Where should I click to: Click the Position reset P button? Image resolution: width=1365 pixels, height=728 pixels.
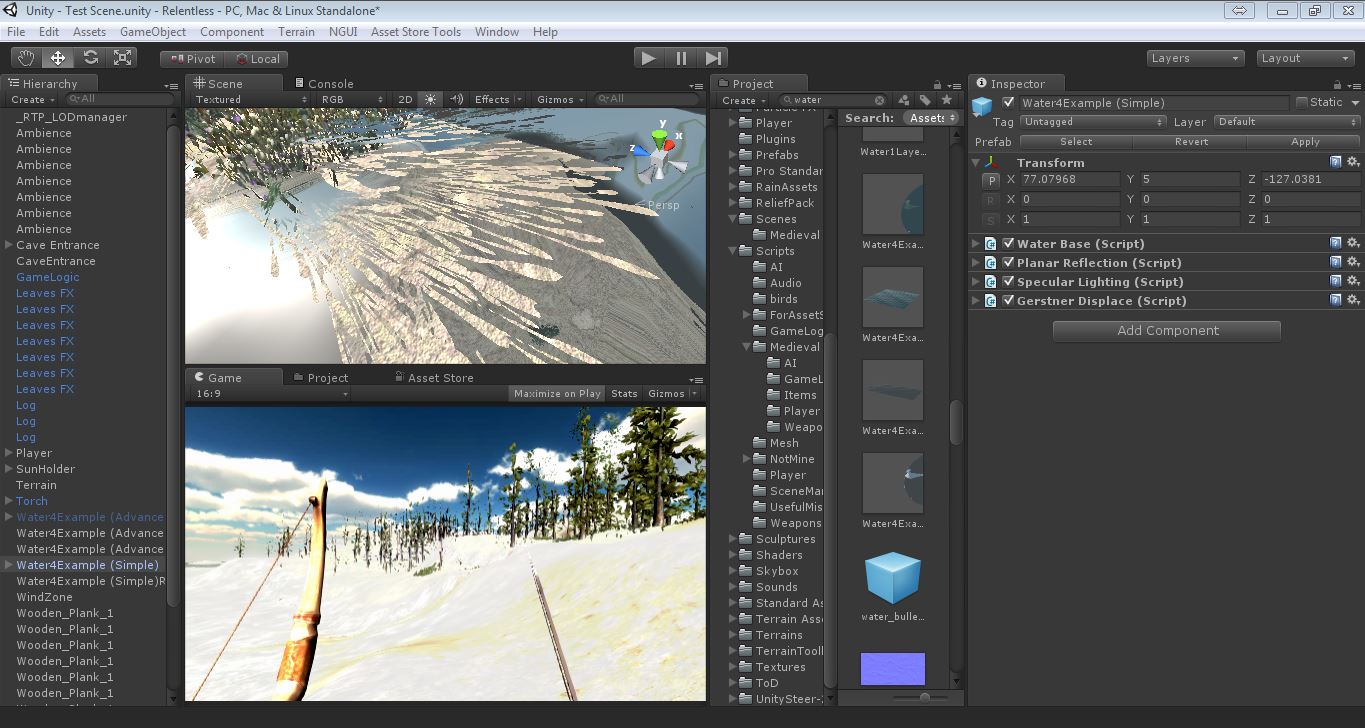tap(990, 181)
